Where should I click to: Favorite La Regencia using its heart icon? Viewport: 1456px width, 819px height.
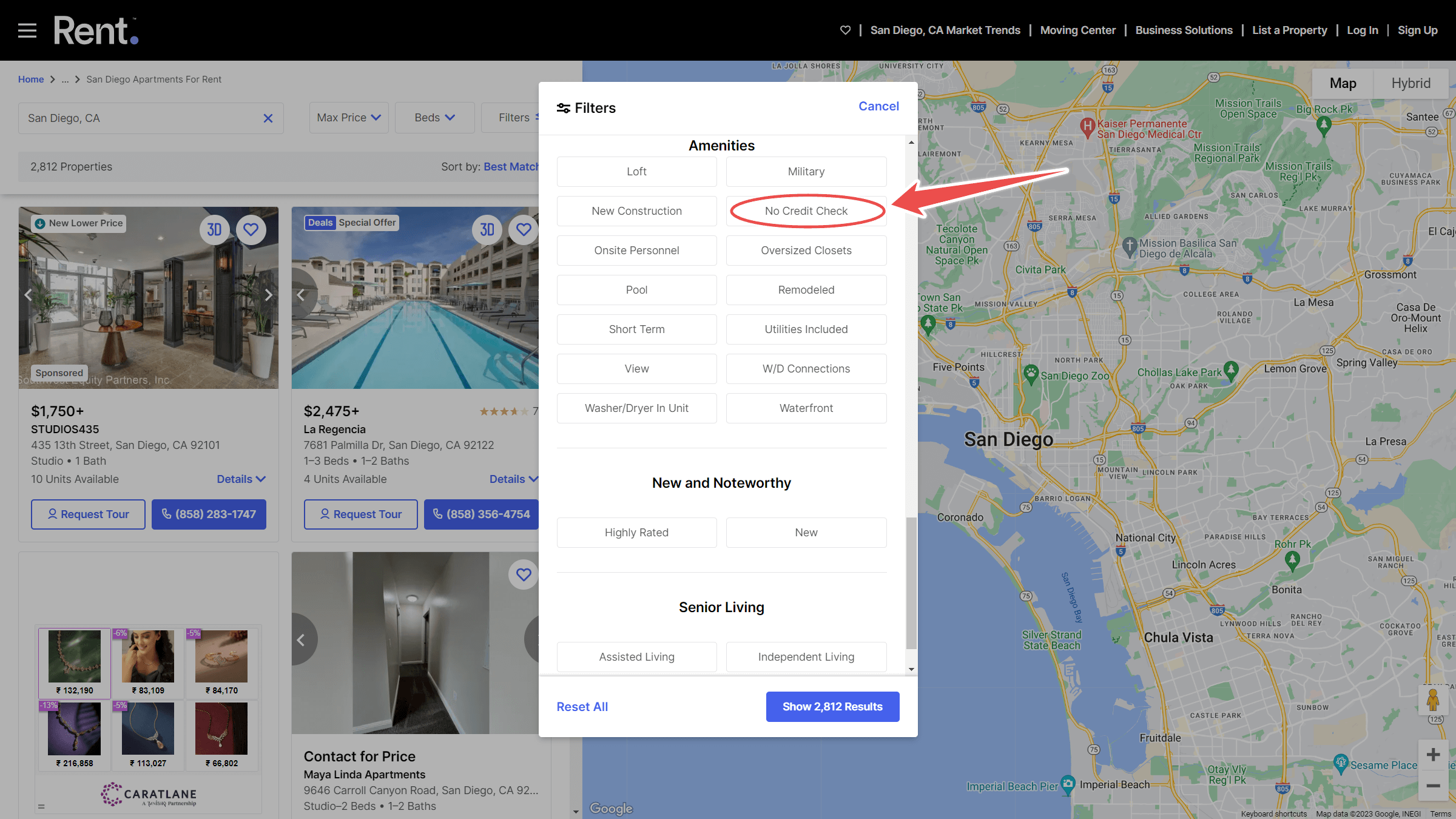point(523,229)
